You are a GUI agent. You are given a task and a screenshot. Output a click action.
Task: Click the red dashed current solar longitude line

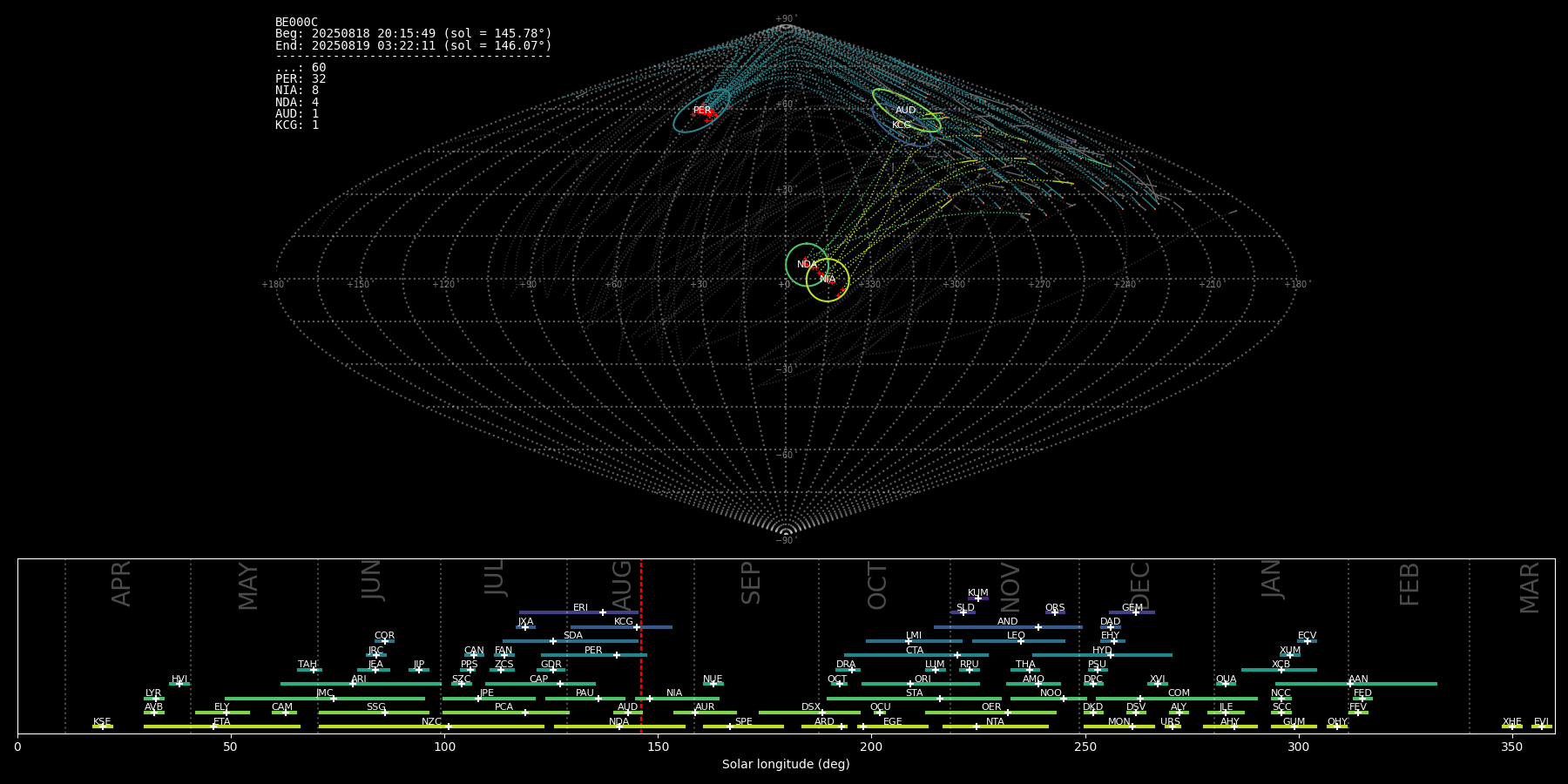[x=641, y=645]
